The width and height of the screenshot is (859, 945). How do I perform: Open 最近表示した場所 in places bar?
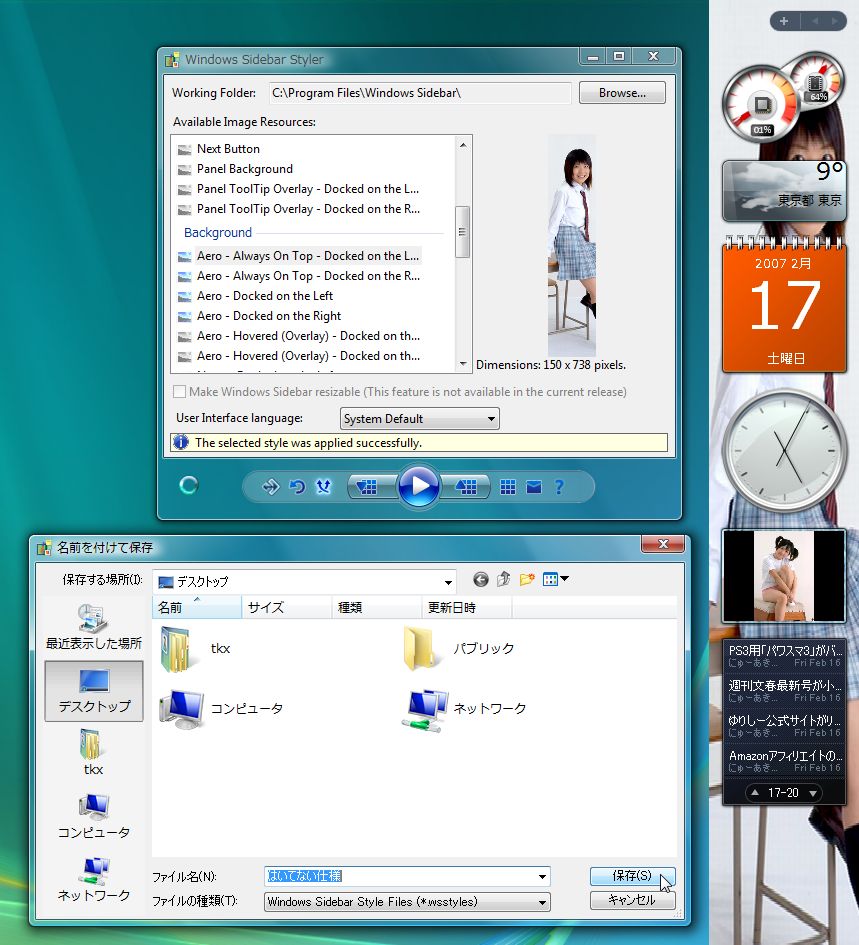[x=93, y=627]
